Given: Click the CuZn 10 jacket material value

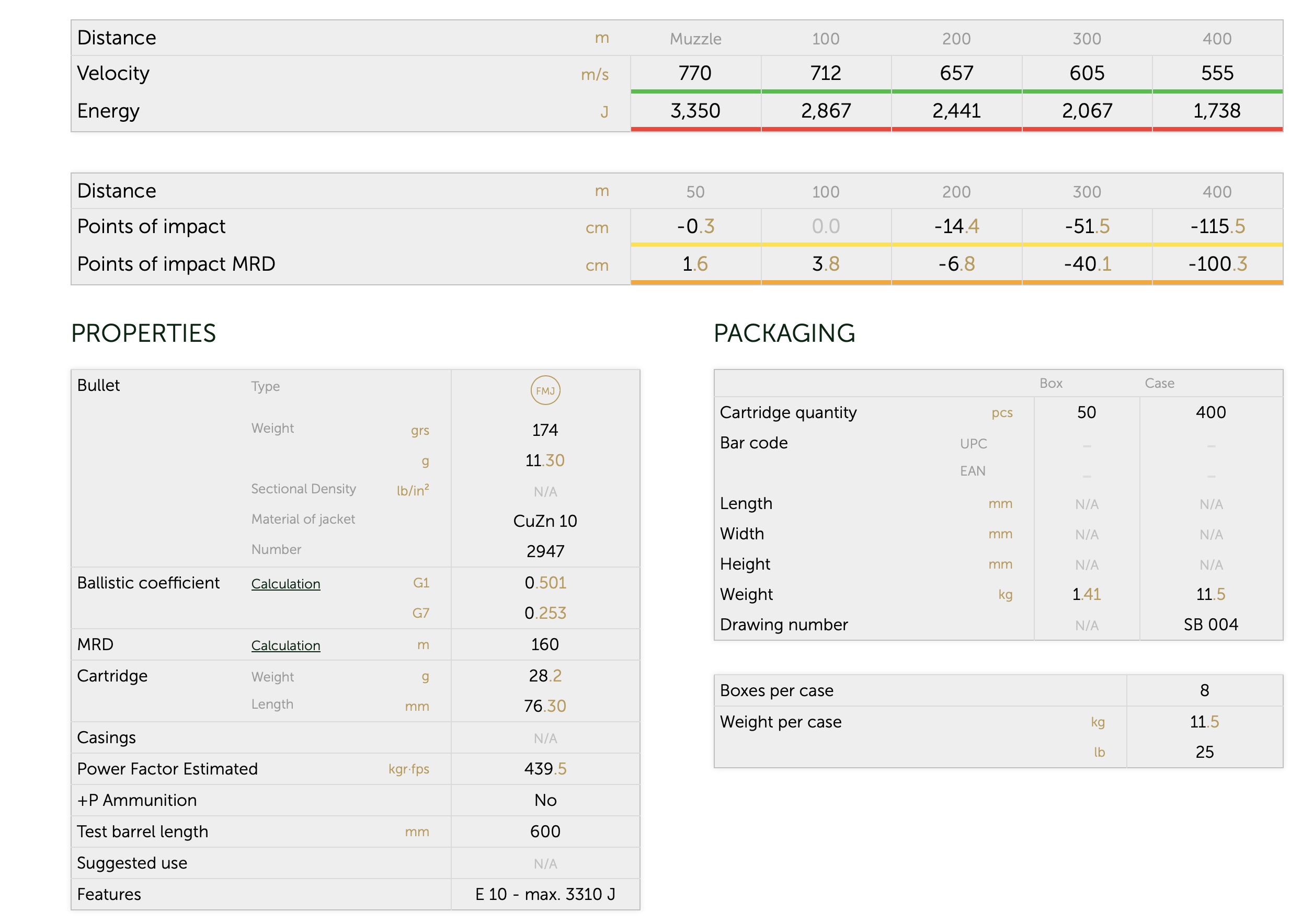Looking at the screenshot, I should point(545,521).
